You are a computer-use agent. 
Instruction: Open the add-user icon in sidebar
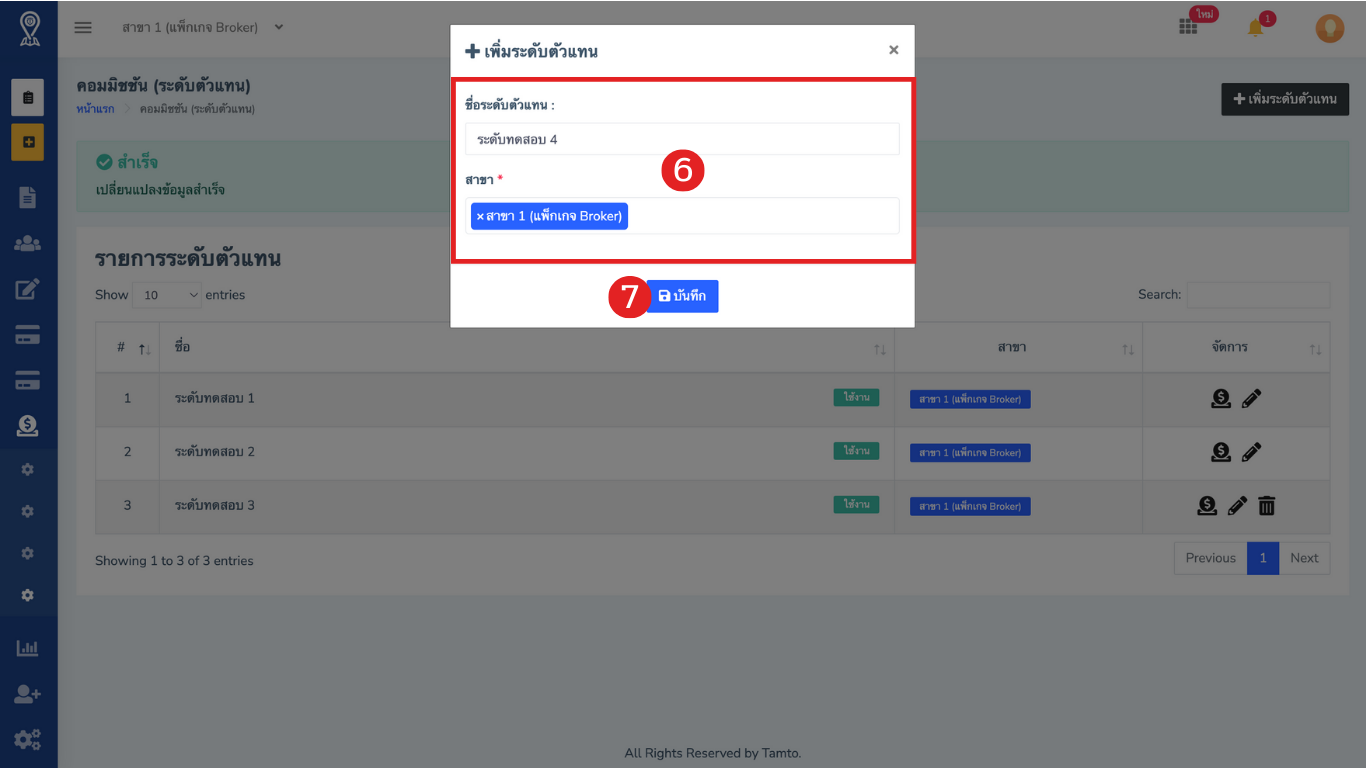[x=28, y=694]
